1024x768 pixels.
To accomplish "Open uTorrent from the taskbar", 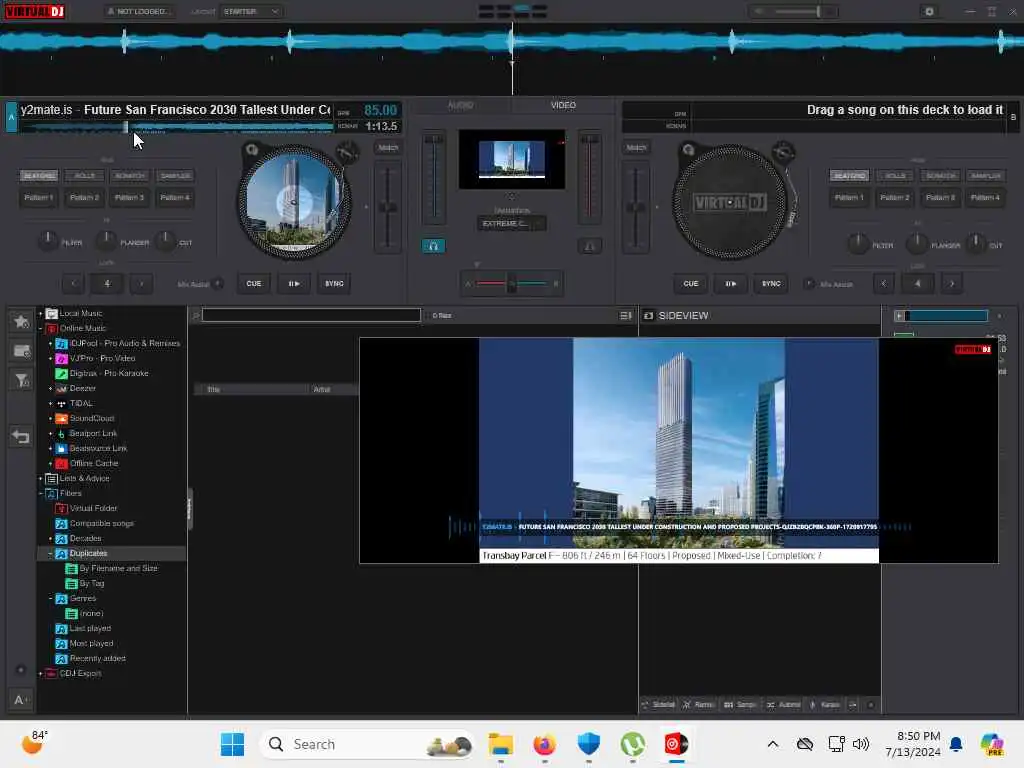I will tap(632, 744).
